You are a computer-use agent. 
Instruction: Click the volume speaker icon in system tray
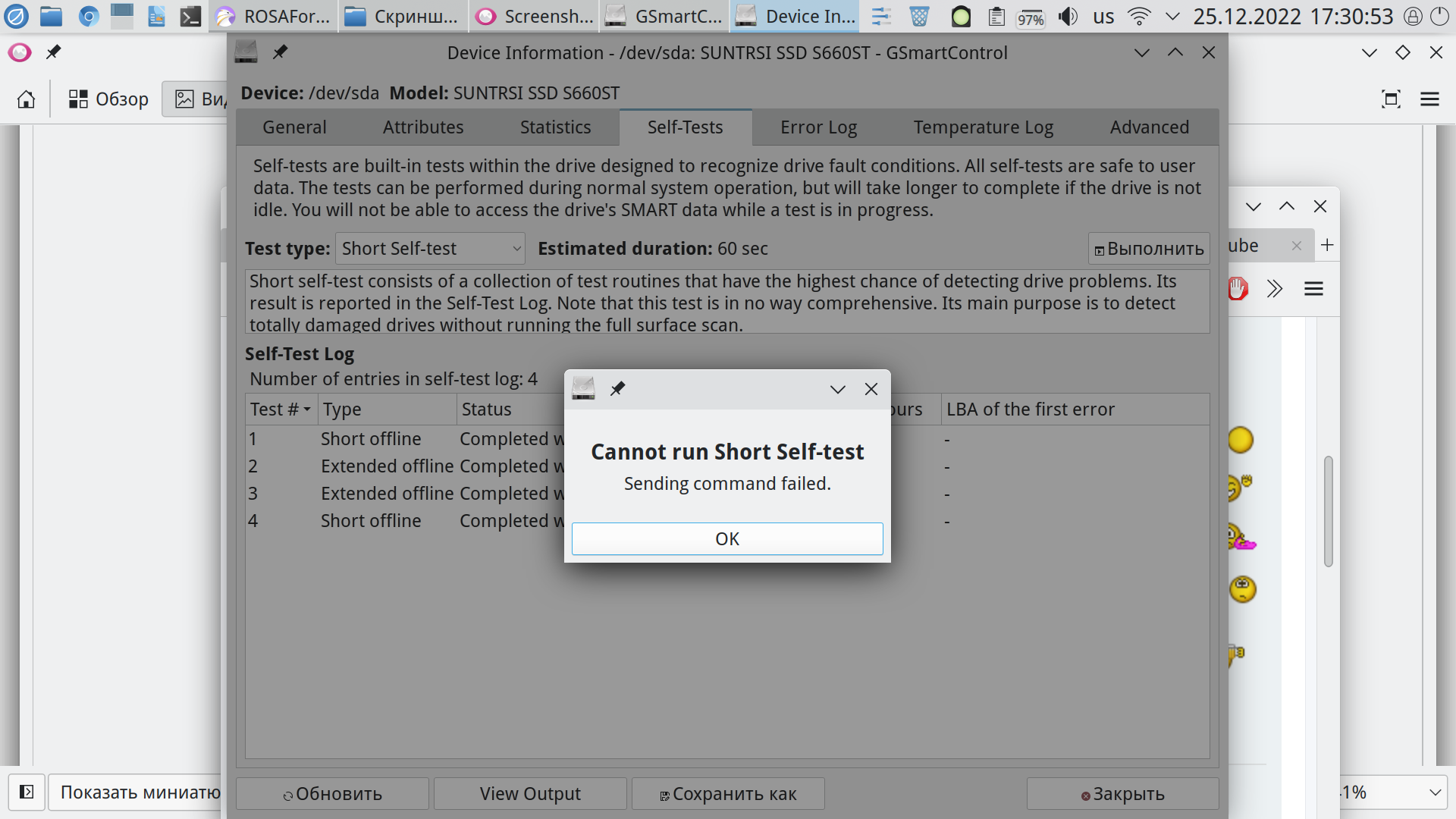point(1068,16)
